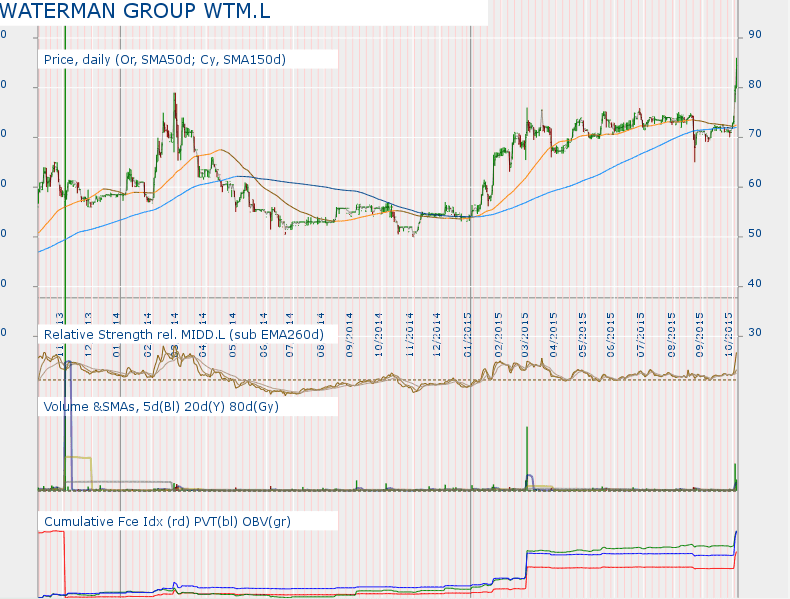The width and height of the screenshot is (790, 599).
Task: Click the 02/2015 date axis label
Action: tap(499, 335)
